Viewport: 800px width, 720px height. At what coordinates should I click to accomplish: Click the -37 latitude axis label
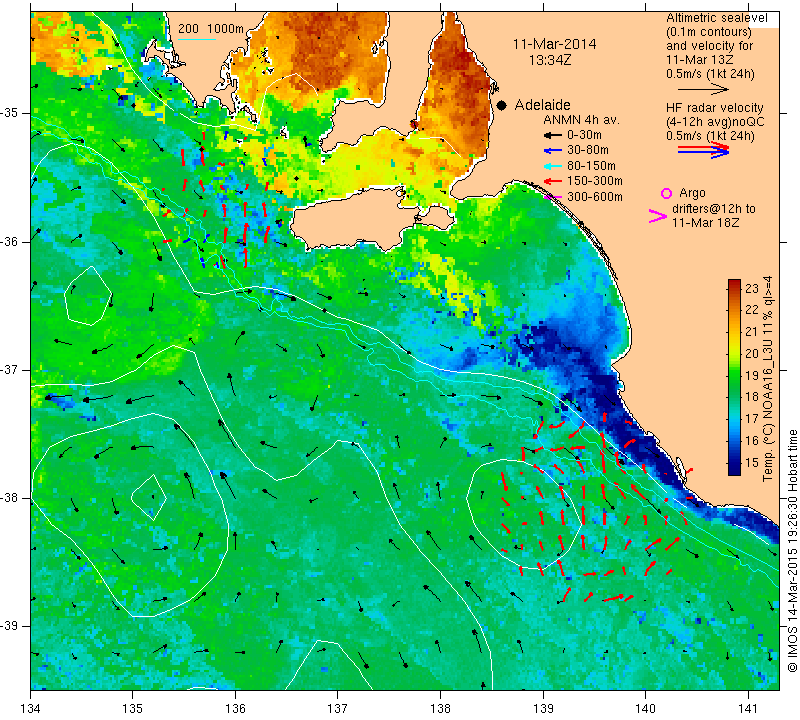[9, 369]
